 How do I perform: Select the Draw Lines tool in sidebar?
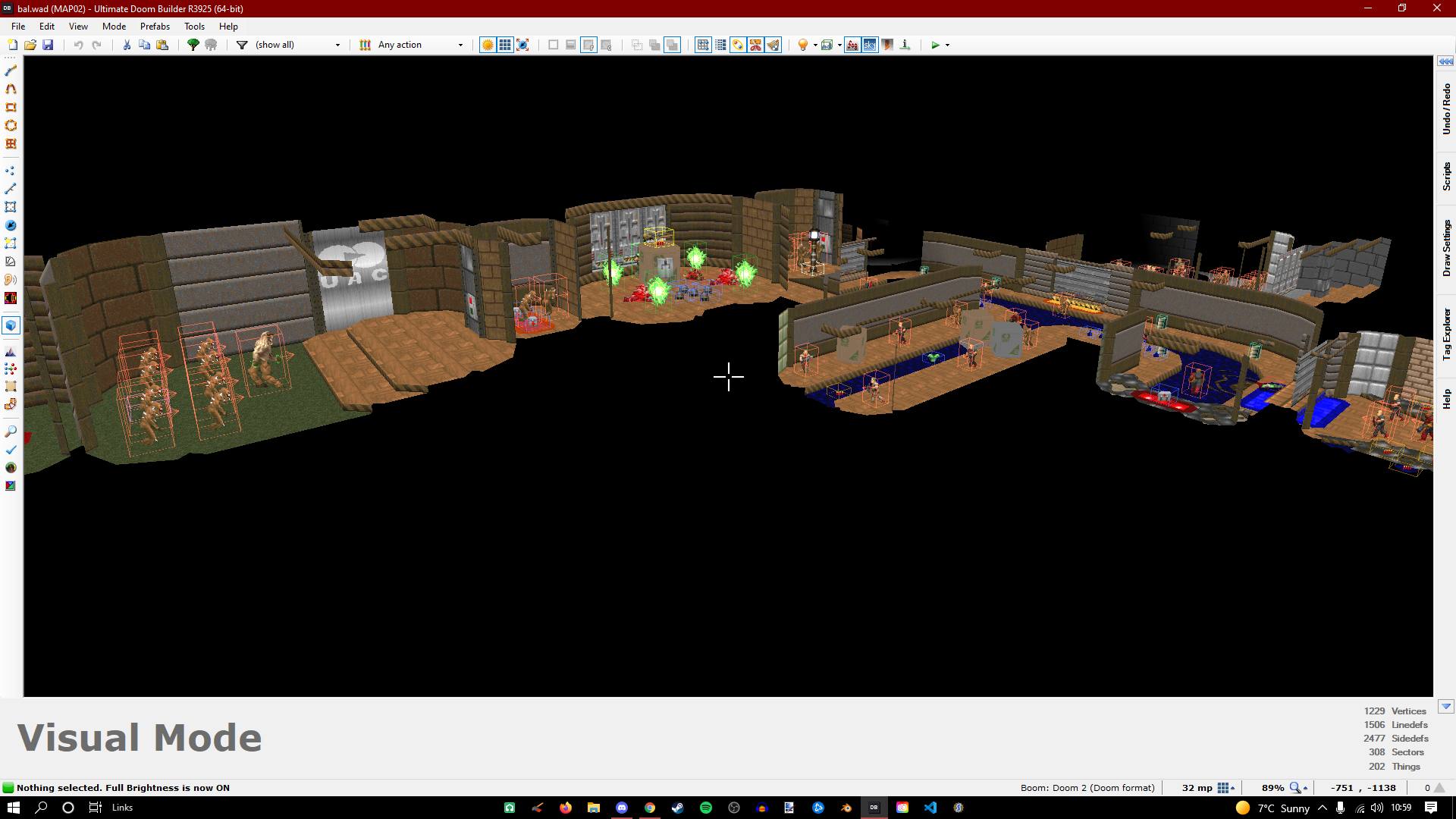coord(11,71)
